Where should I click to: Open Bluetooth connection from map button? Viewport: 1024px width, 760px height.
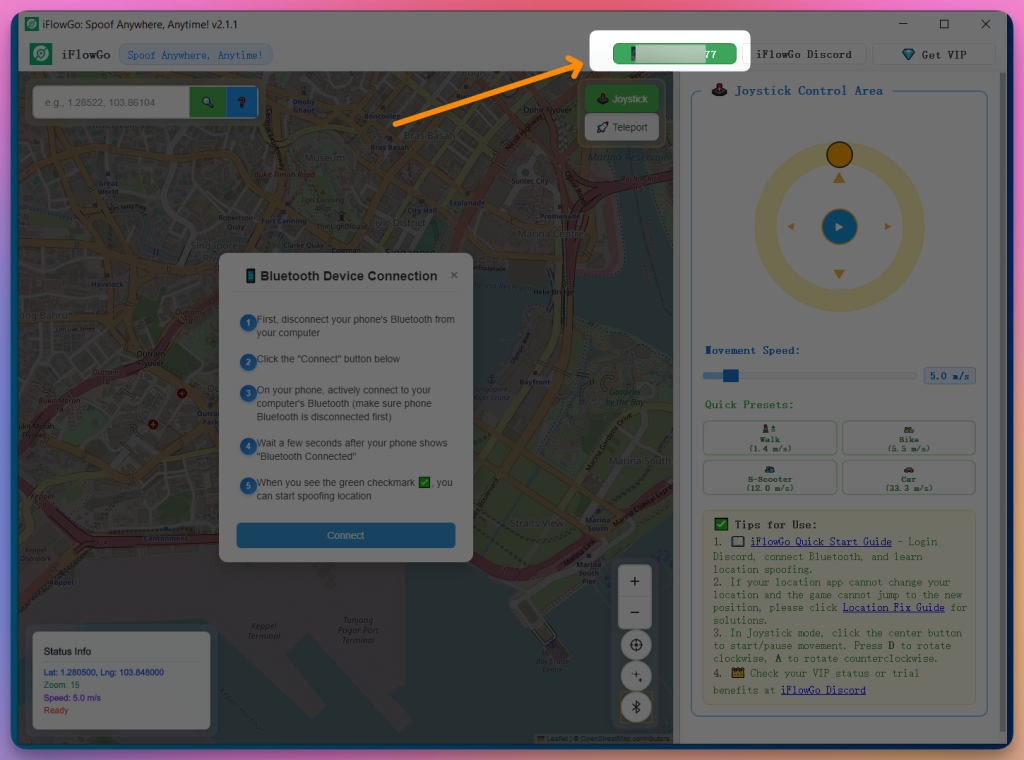click(x=636, y=707)
